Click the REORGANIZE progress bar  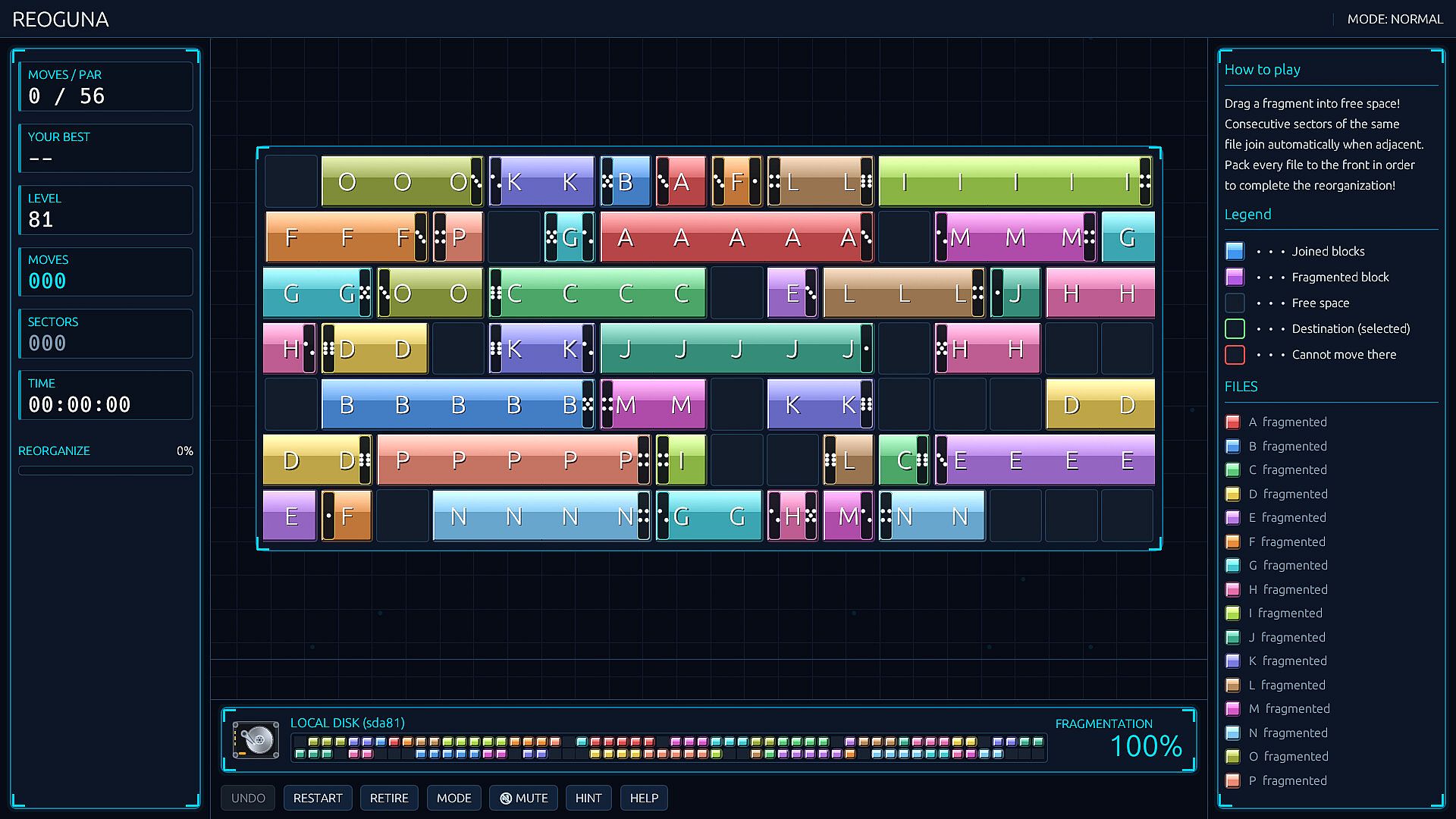pos(105,471)
